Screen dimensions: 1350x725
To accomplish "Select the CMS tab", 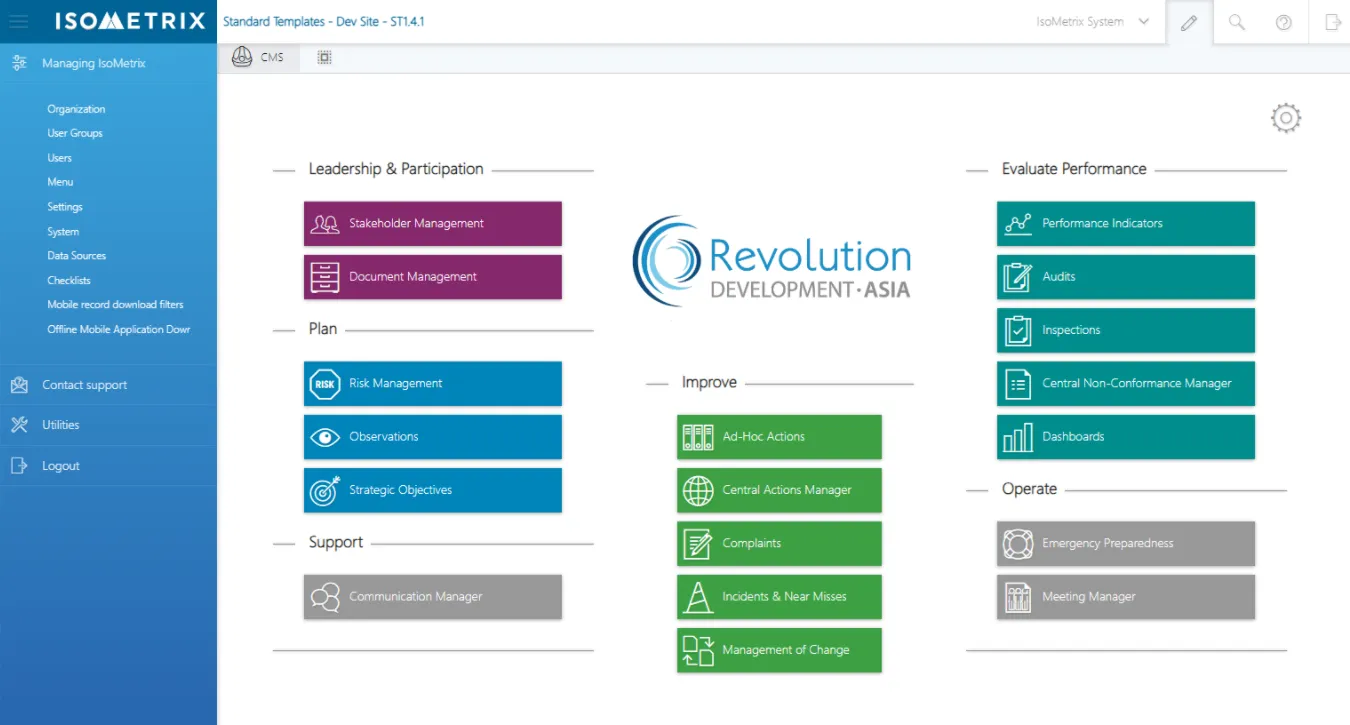I will [x=258, y=58].
